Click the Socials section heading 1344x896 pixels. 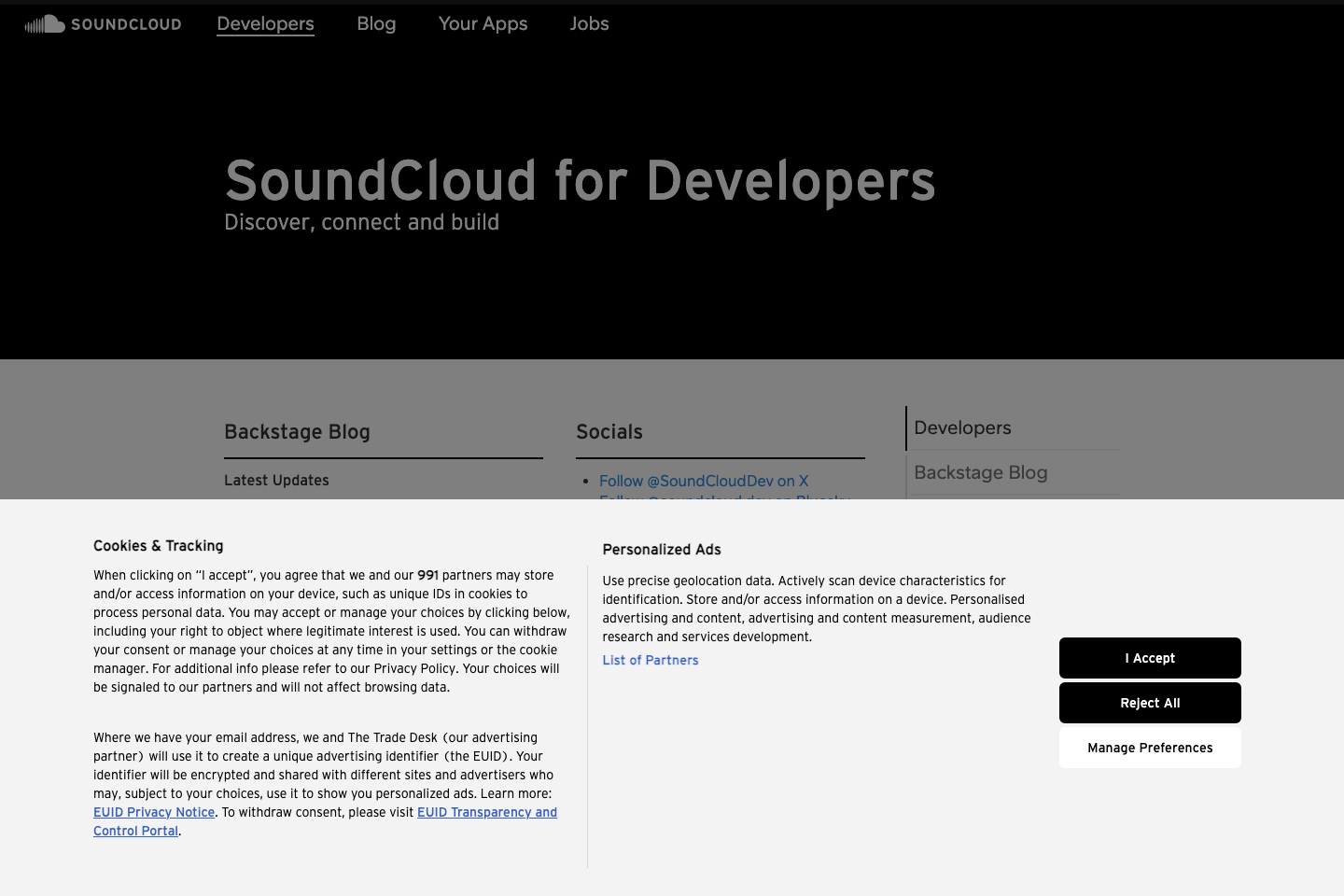tap(609, 431)
